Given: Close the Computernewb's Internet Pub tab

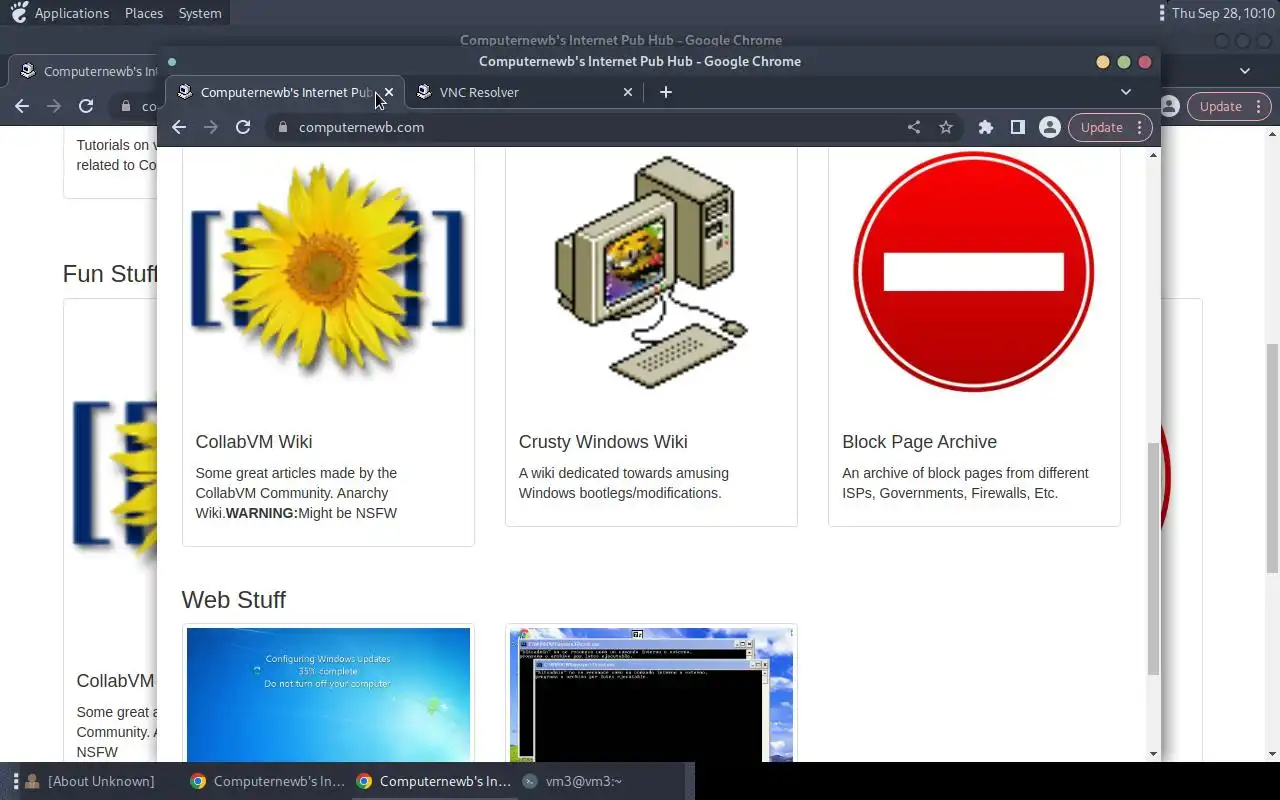Looking at the screenshot, I should [389, 92].
